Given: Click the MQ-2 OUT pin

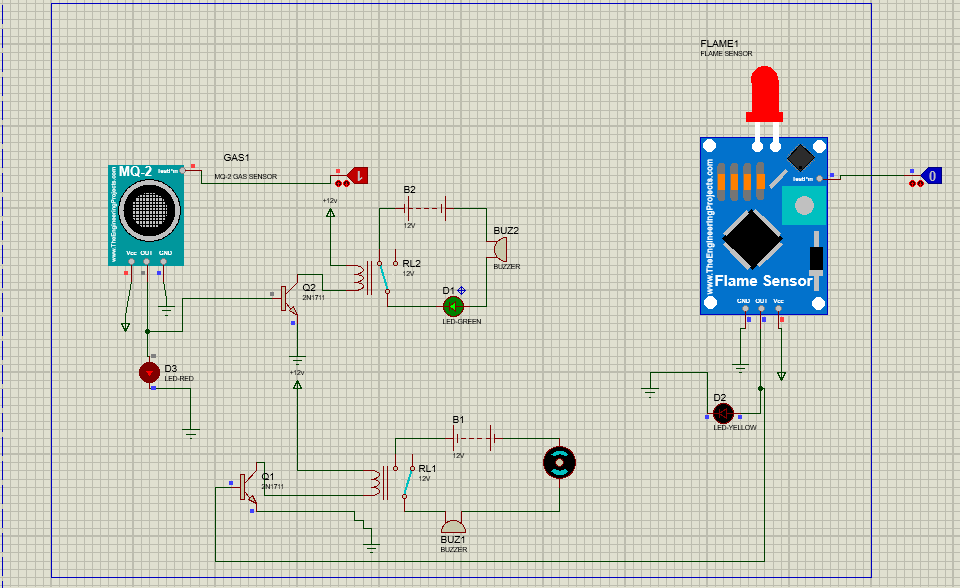Looking at the screenshot, I should coord(147,262).
